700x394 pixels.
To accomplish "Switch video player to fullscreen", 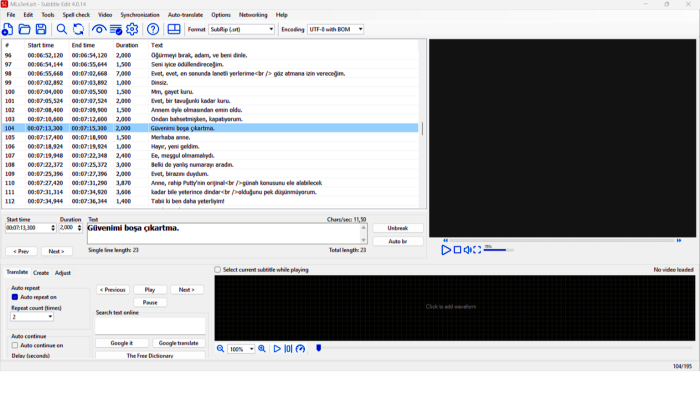I will [x=477, y=250].
